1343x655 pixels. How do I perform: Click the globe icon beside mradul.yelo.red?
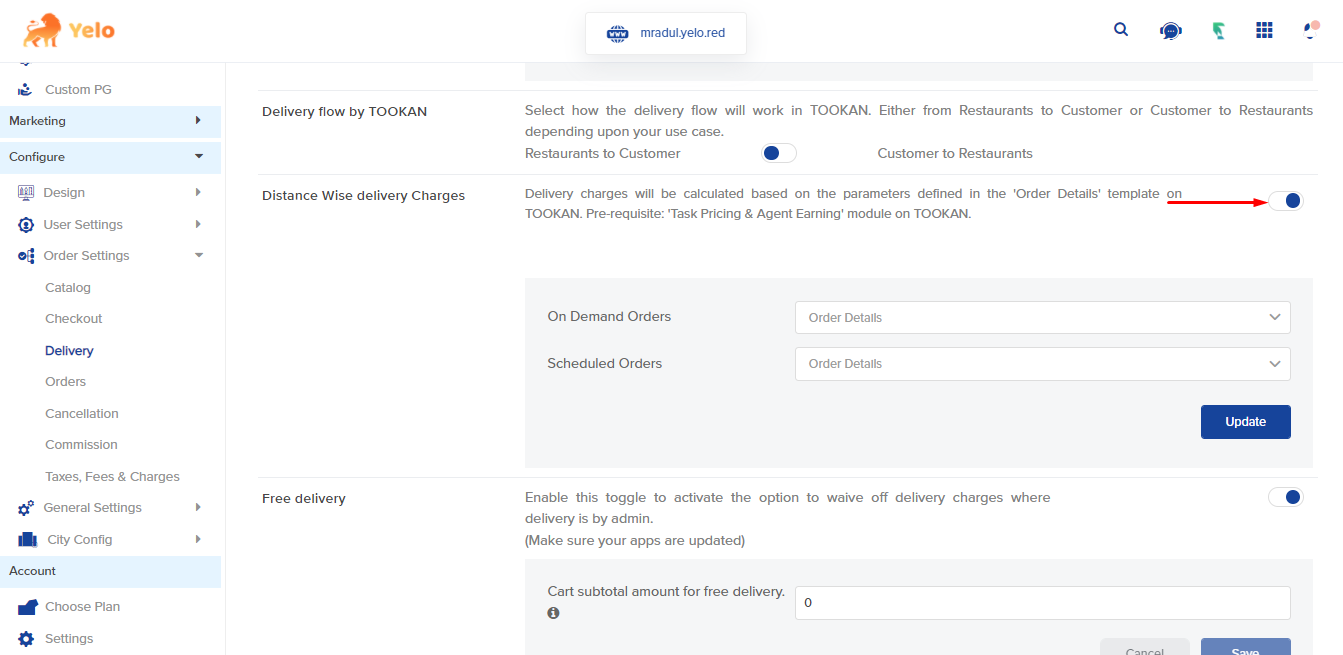[617, 33]
